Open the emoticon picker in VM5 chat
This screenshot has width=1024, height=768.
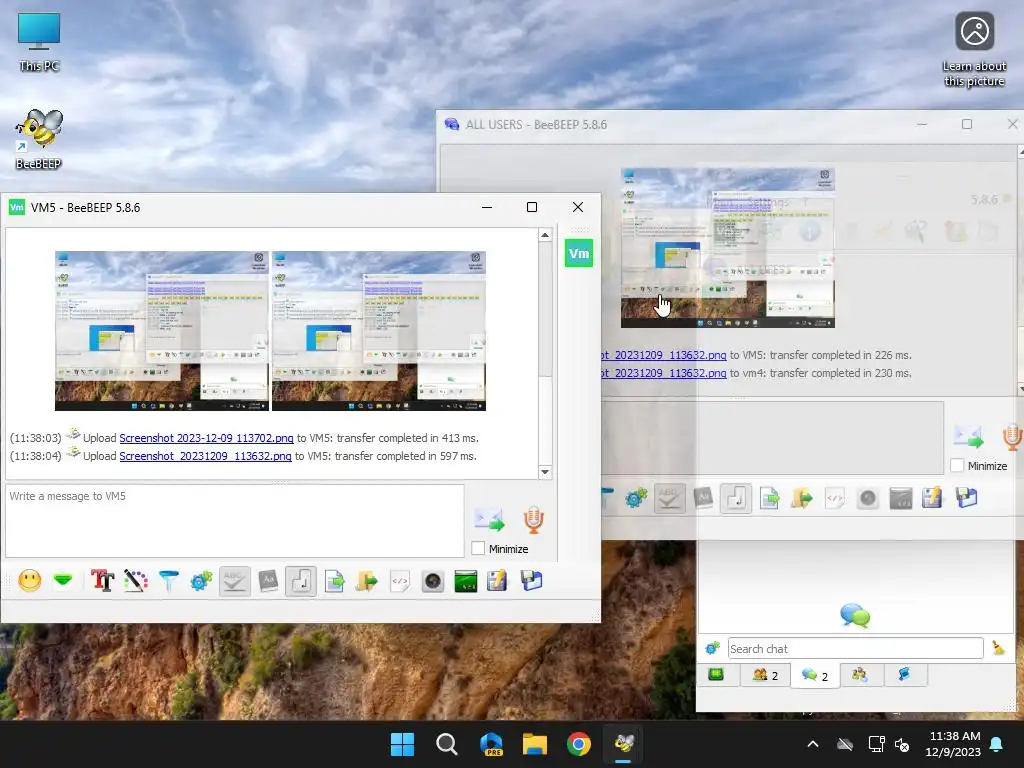click(x=30, y=581)
